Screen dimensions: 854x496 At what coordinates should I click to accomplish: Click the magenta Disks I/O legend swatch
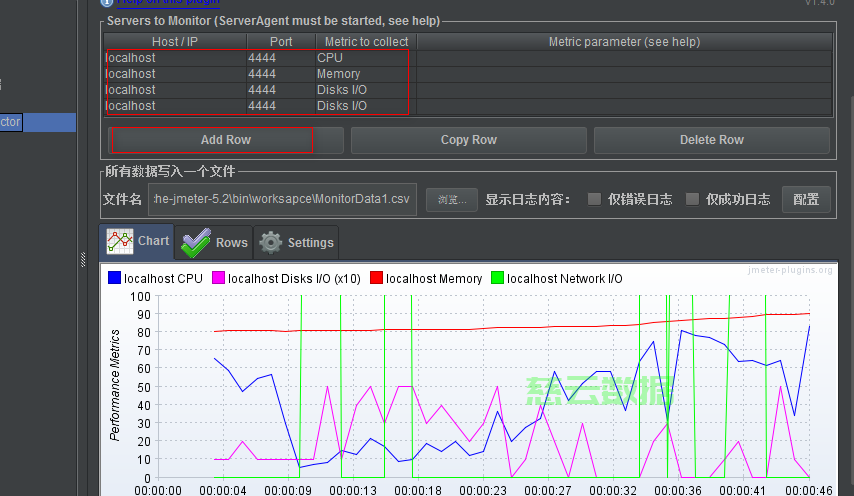[217, 279]
